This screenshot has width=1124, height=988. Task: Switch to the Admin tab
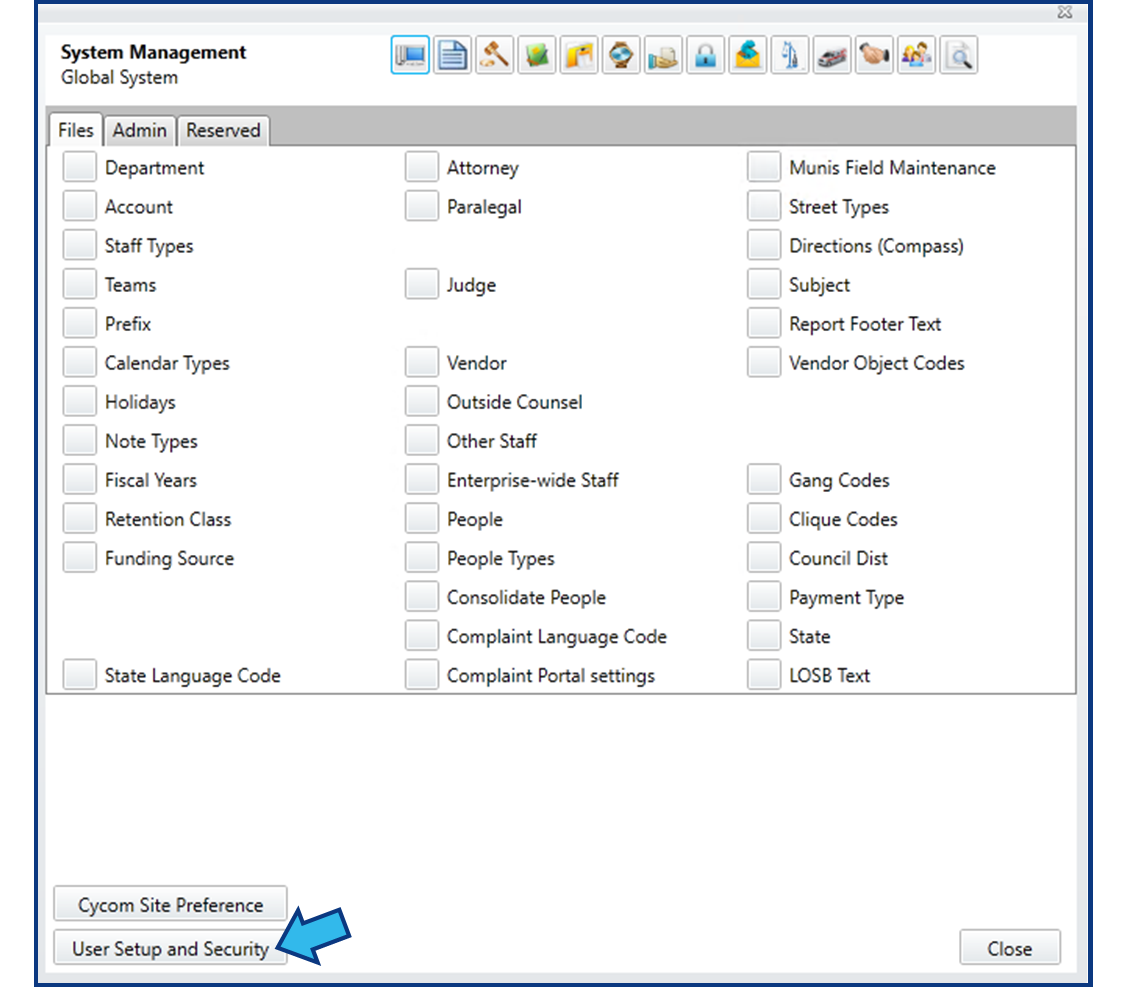pyautogui.click(x=140, y=130)
